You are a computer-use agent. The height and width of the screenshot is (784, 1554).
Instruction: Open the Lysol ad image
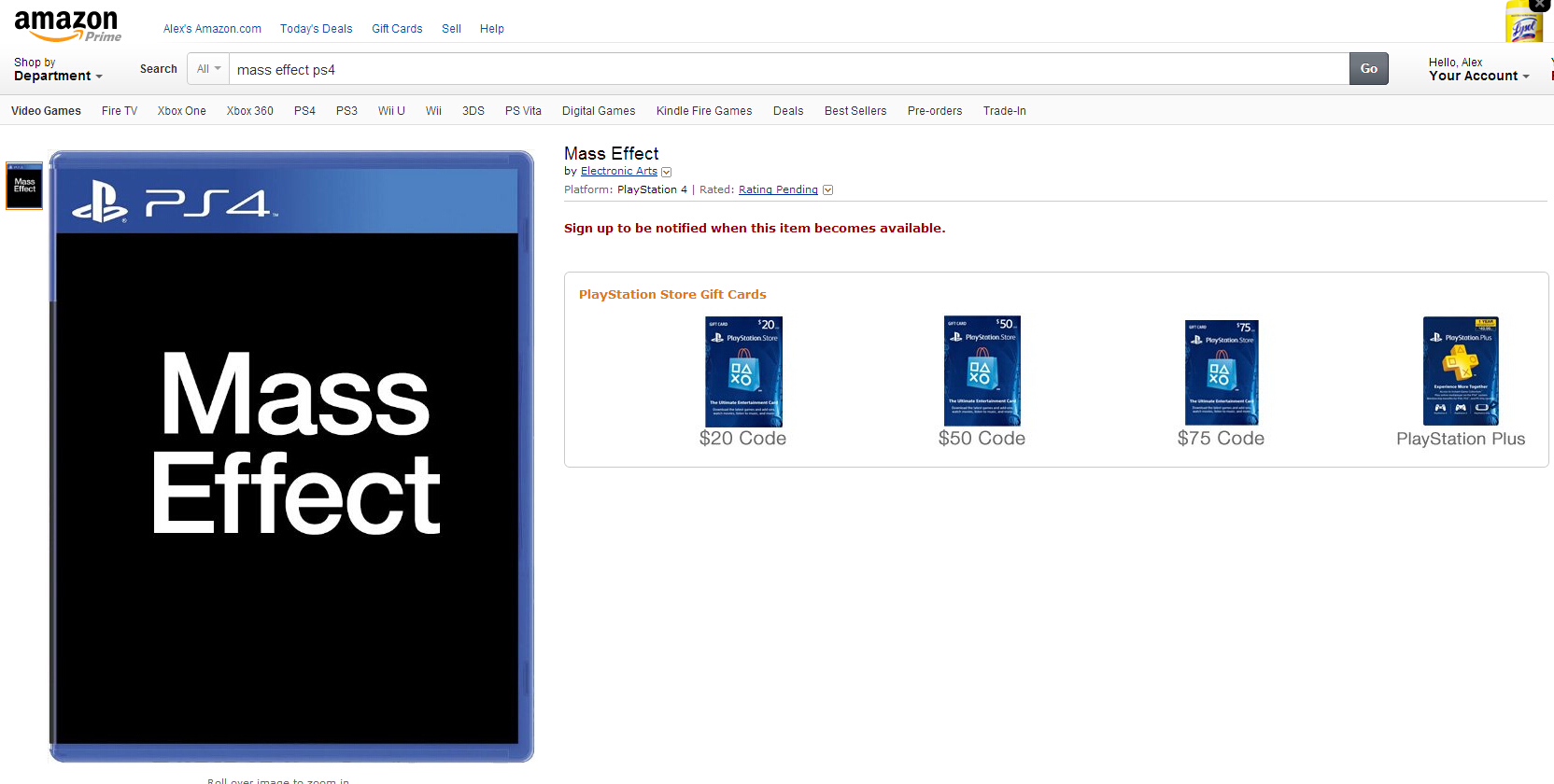coord(1523,22)
